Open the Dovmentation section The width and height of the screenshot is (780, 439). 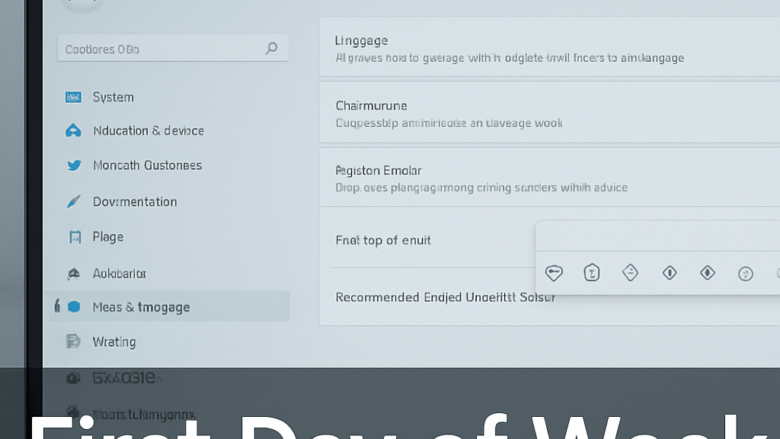click(135, 201)
